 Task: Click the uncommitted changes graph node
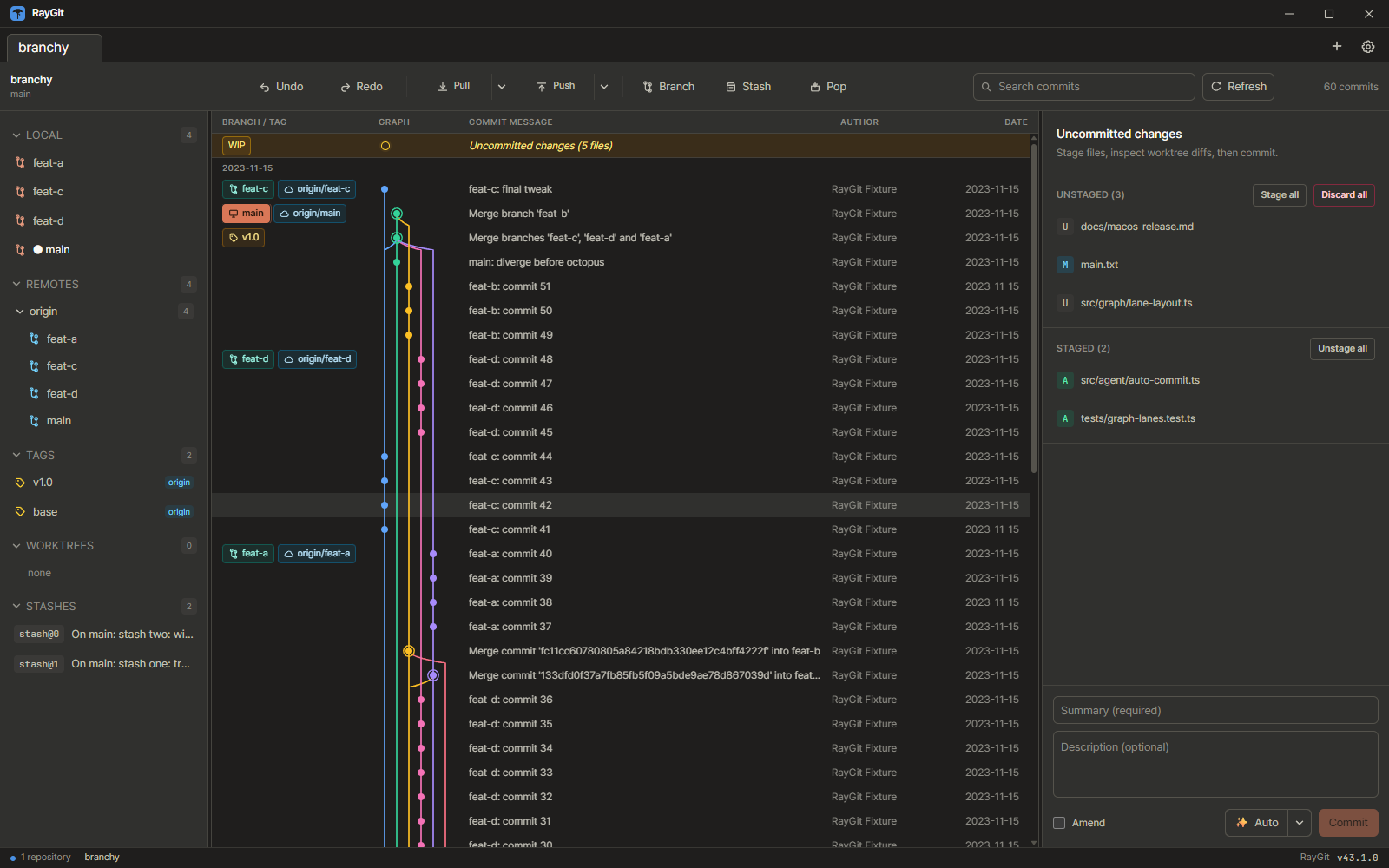pyautogui.click(x=385, y=146)
